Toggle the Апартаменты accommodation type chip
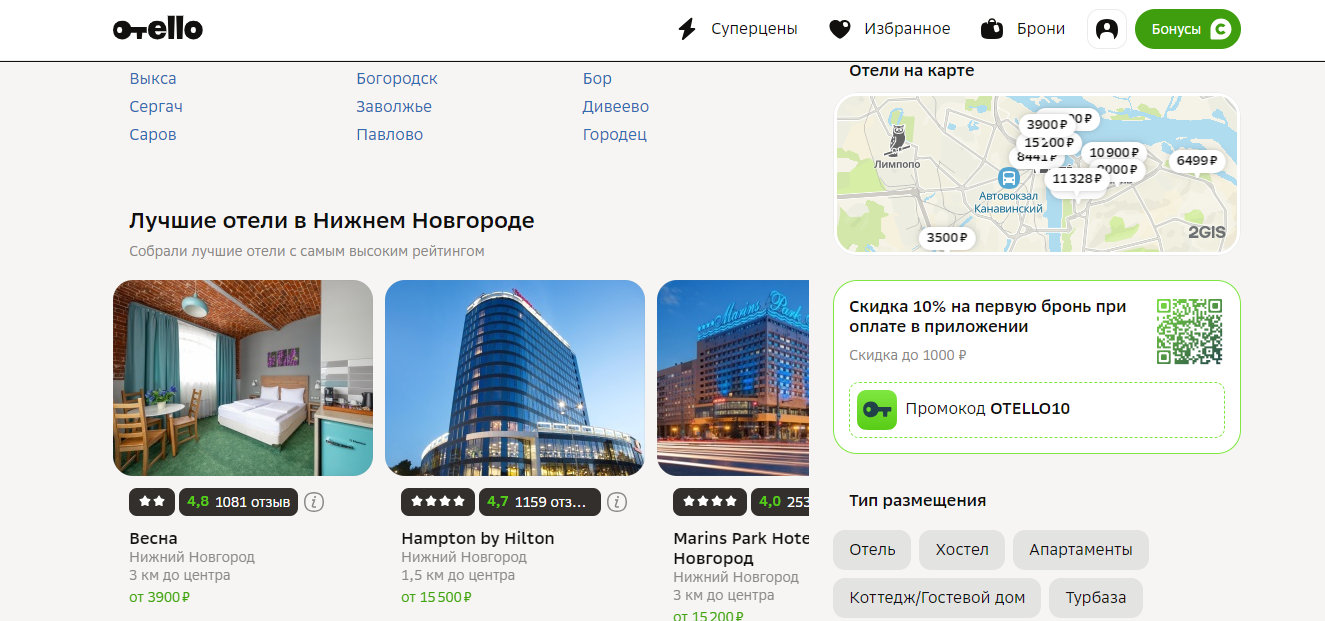 1081,549
